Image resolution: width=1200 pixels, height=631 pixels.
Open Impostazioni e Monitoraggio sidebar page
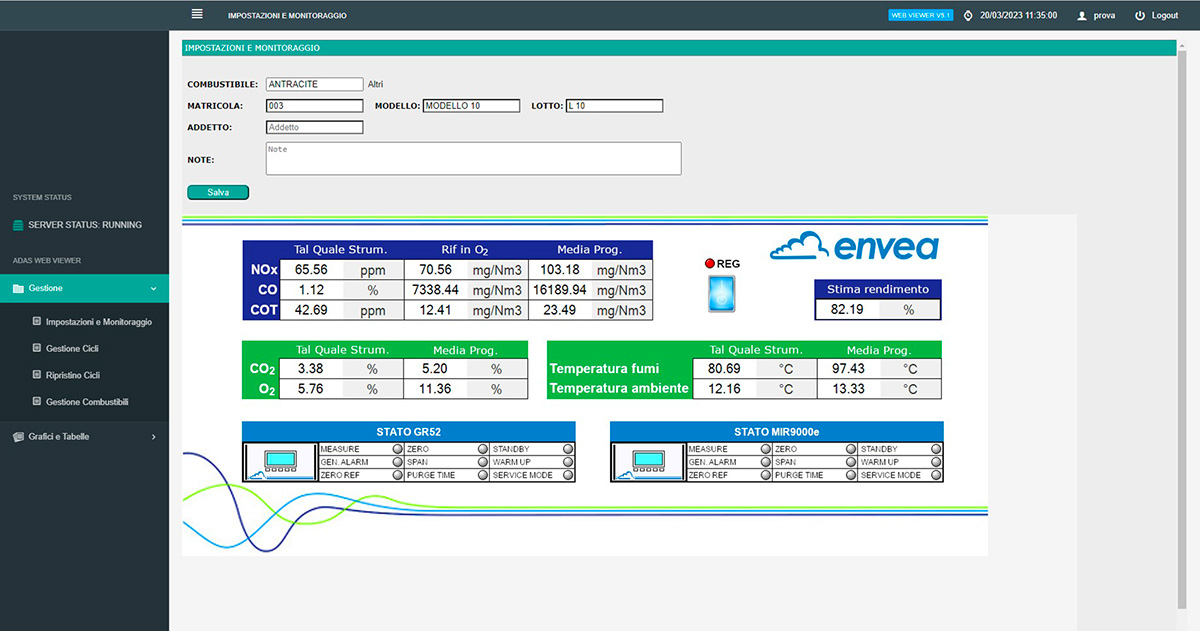click(x=99, y=322)
